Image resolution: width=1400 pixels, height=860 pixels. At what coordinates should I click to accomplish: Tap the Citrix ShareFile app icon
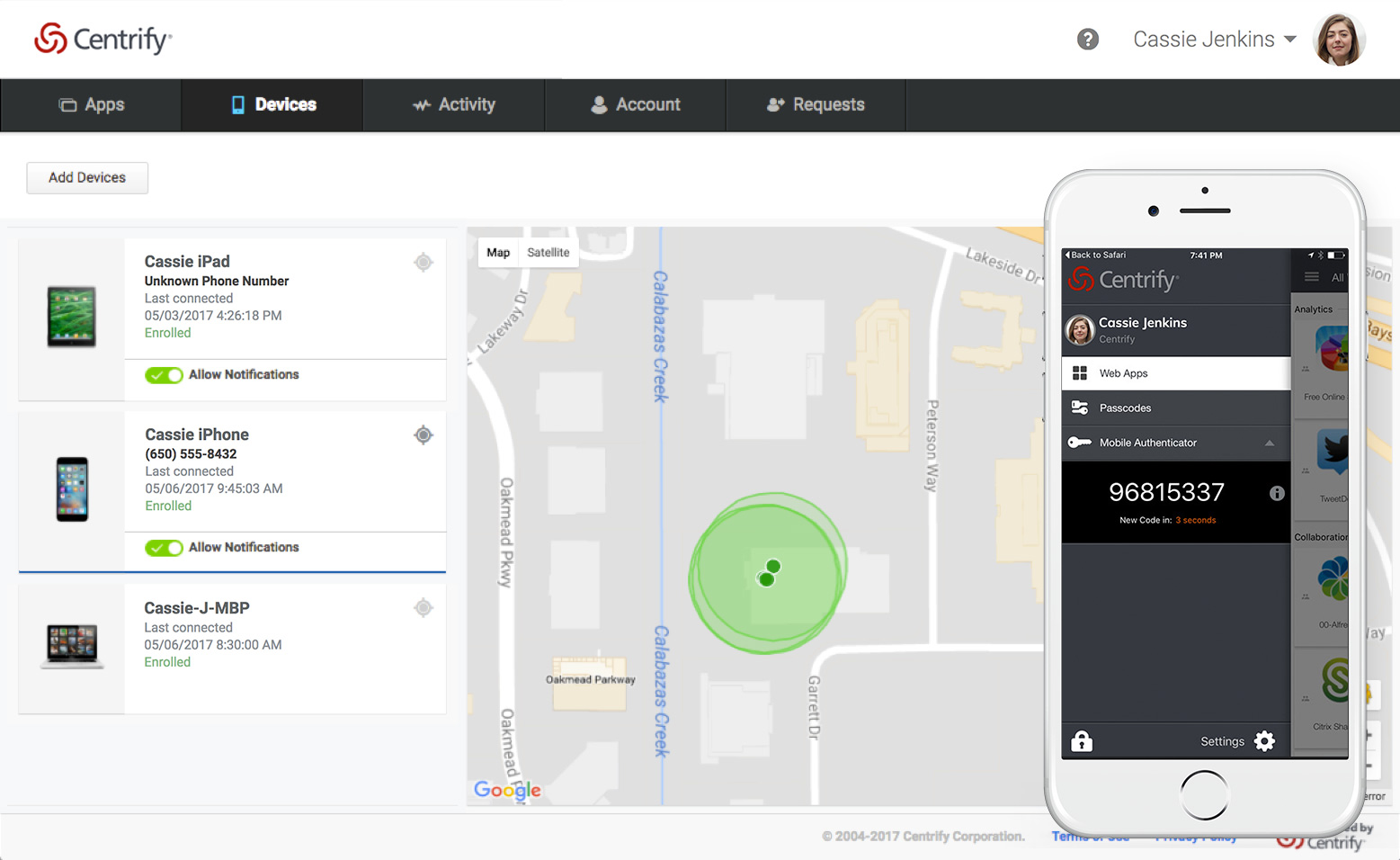[1334, 681]
